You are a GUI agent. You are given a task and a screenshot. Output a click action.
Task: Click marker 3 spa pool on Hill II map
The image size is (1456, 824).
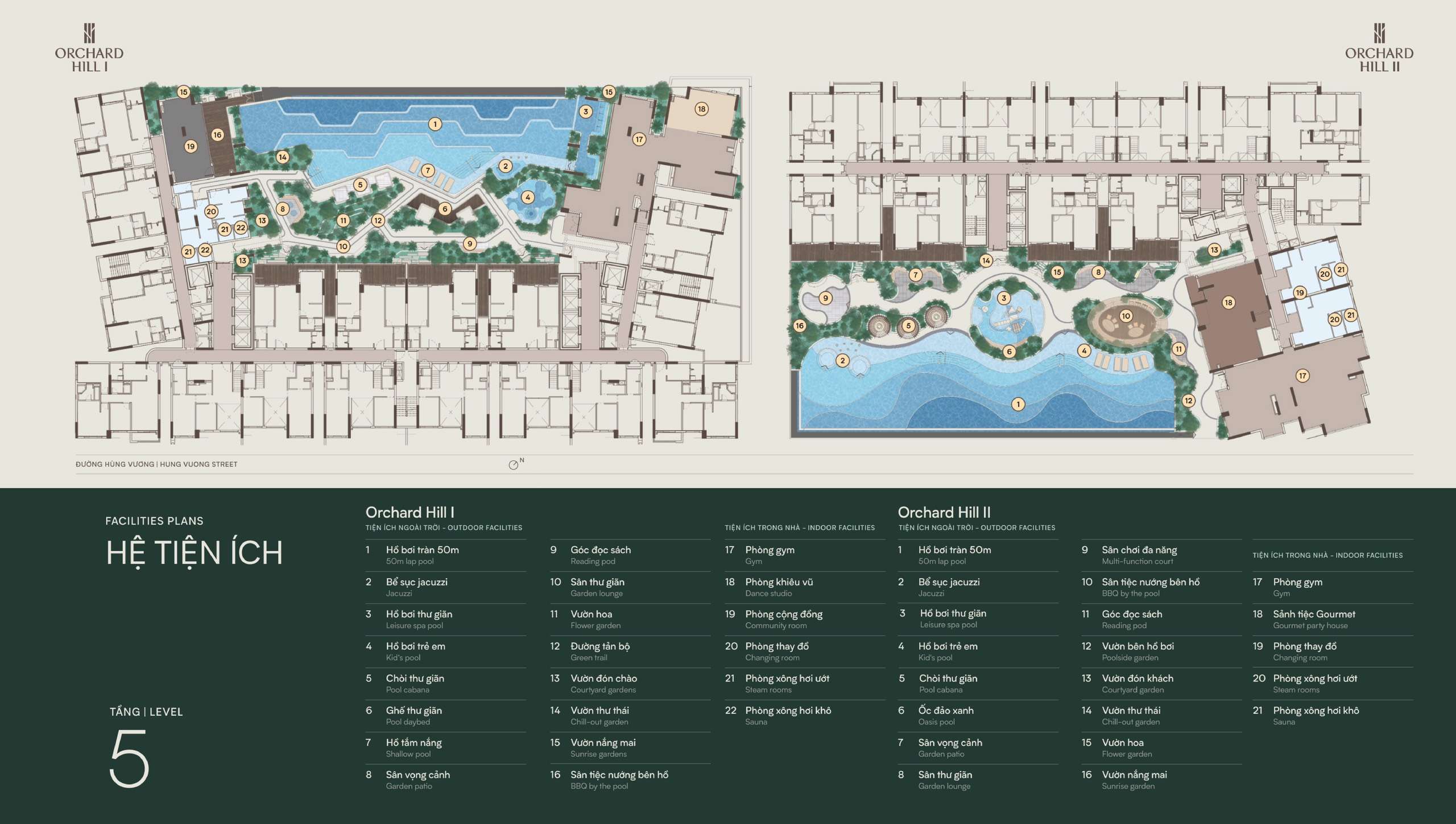[x=1004, y=298]
